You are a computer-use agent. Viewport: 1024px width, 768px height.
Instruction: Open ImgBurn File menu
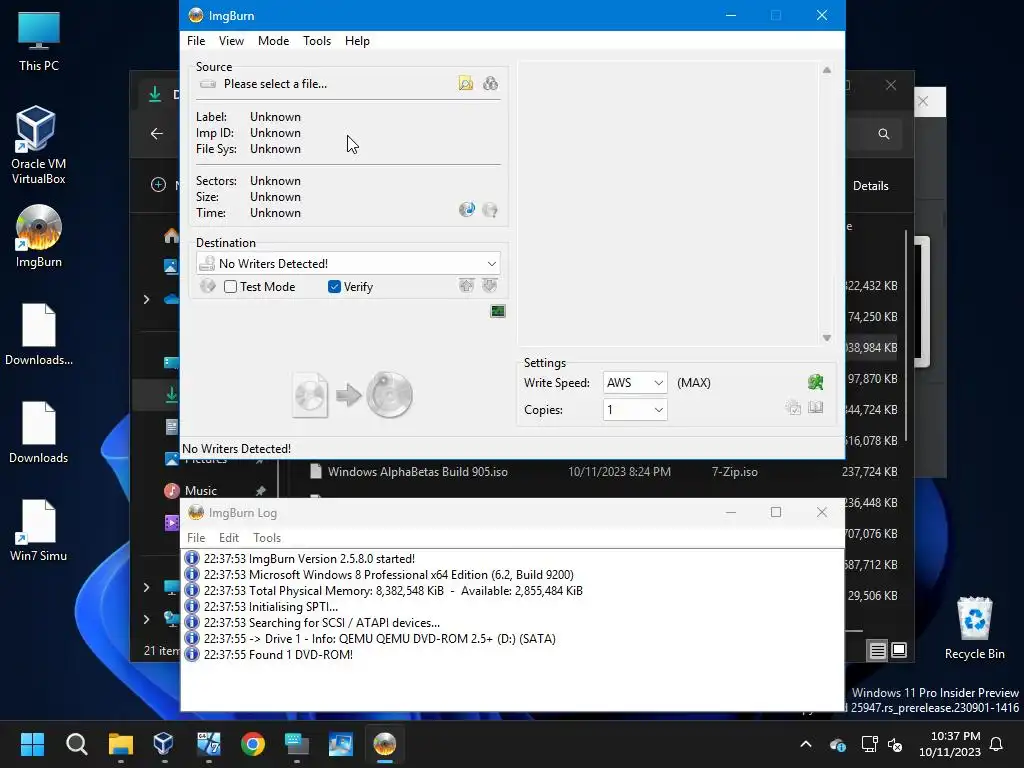click(196, 40)
